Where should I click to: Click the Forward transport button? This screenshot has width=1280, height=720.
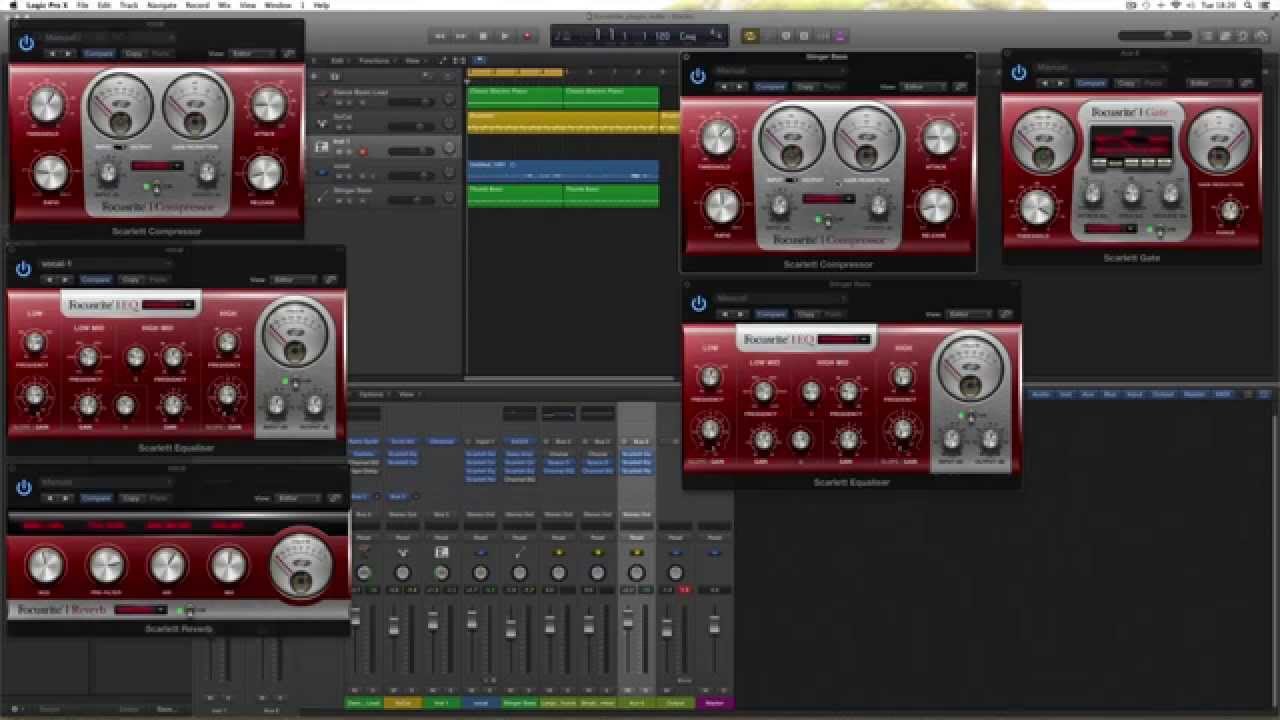461,36
